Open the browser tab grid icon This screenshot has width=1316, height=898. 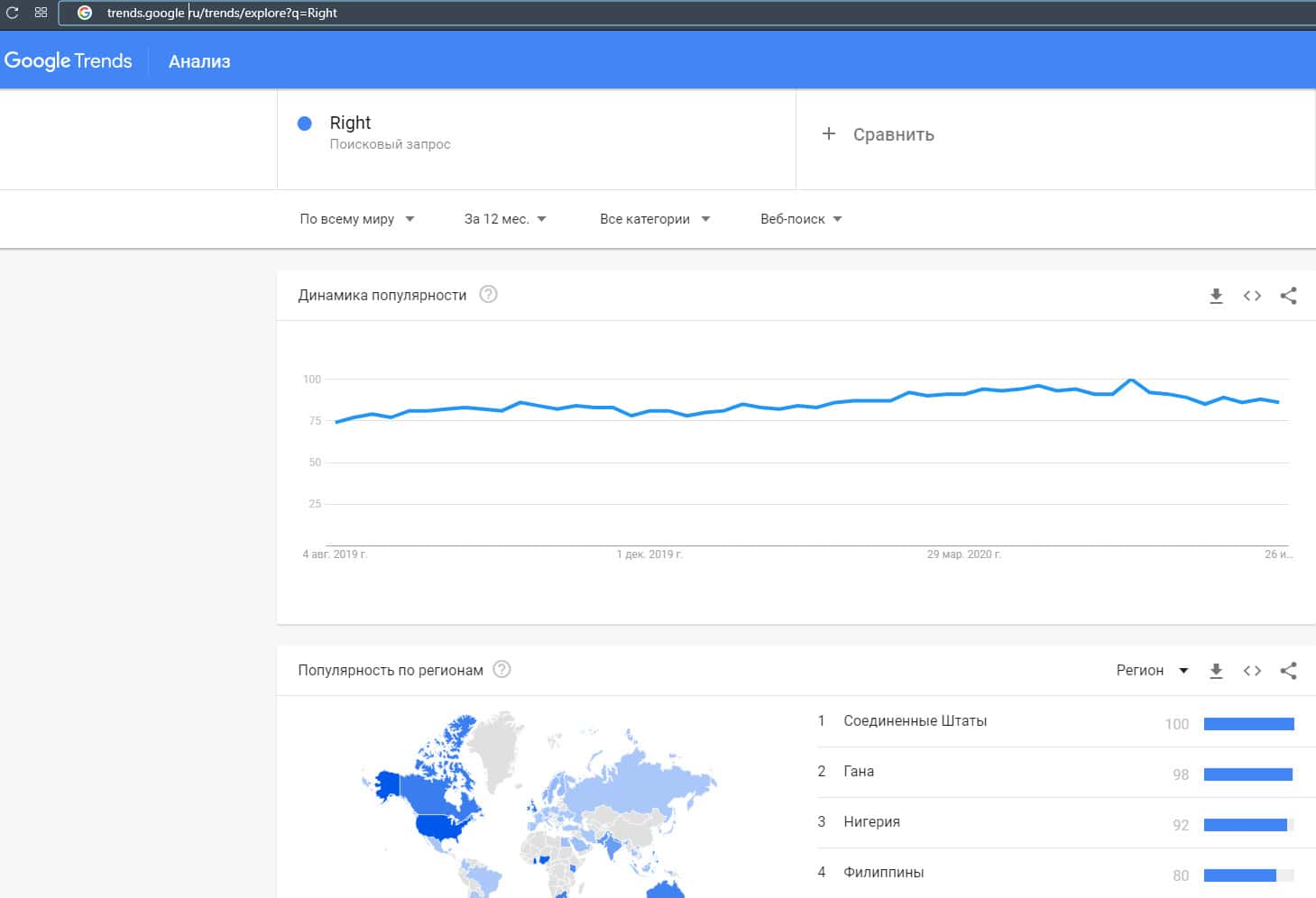point(41,13)
